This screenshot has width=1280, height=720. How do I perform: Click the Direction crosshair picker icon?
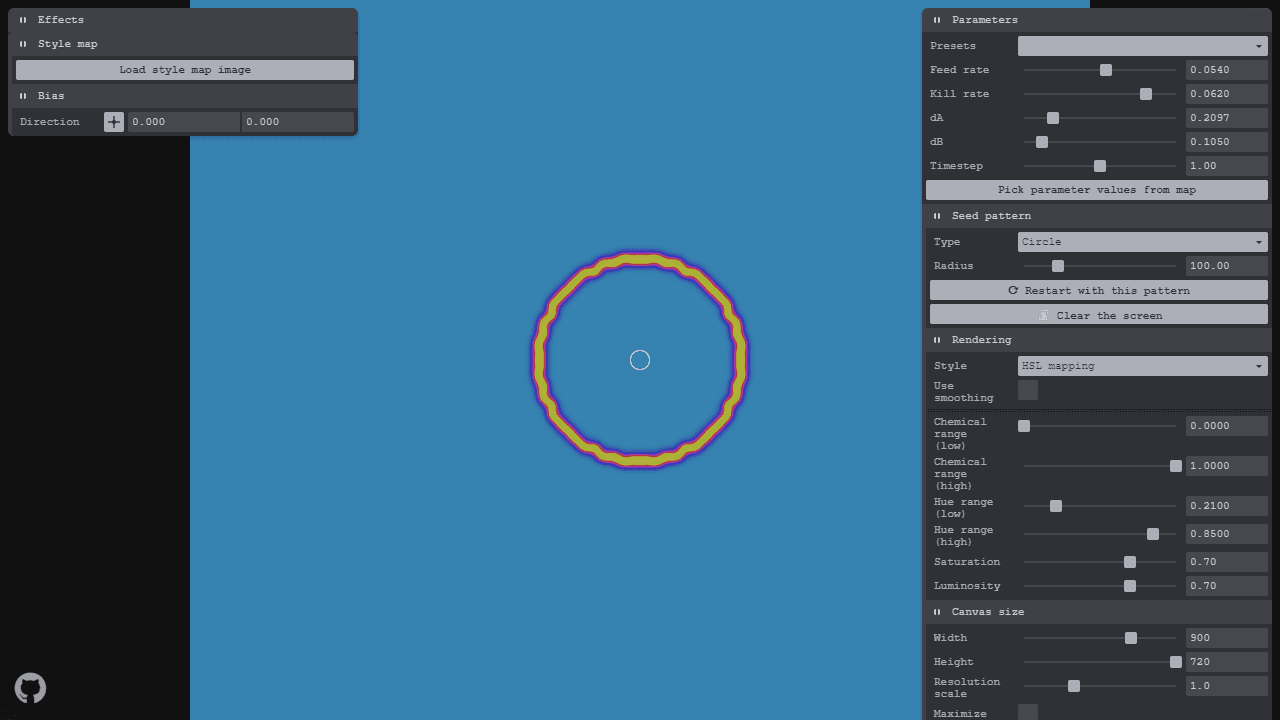[x=114, y=122]
